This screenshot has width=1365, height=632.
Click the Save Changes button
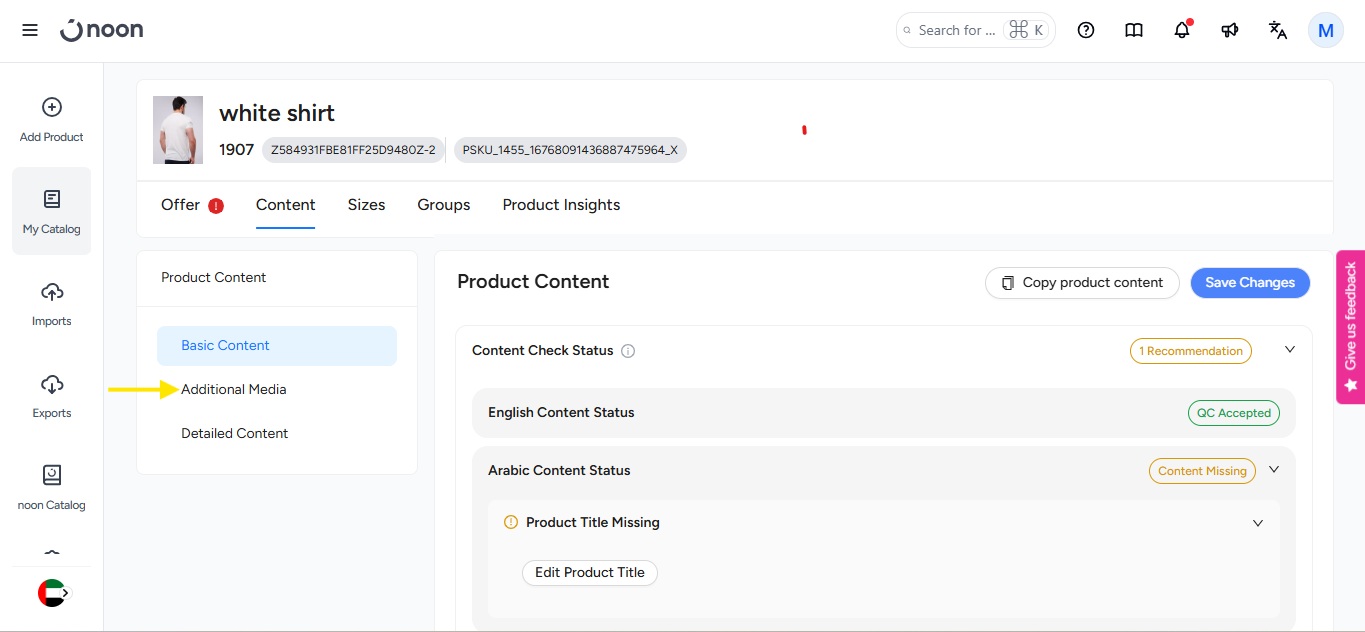(x=1250, y=283)
